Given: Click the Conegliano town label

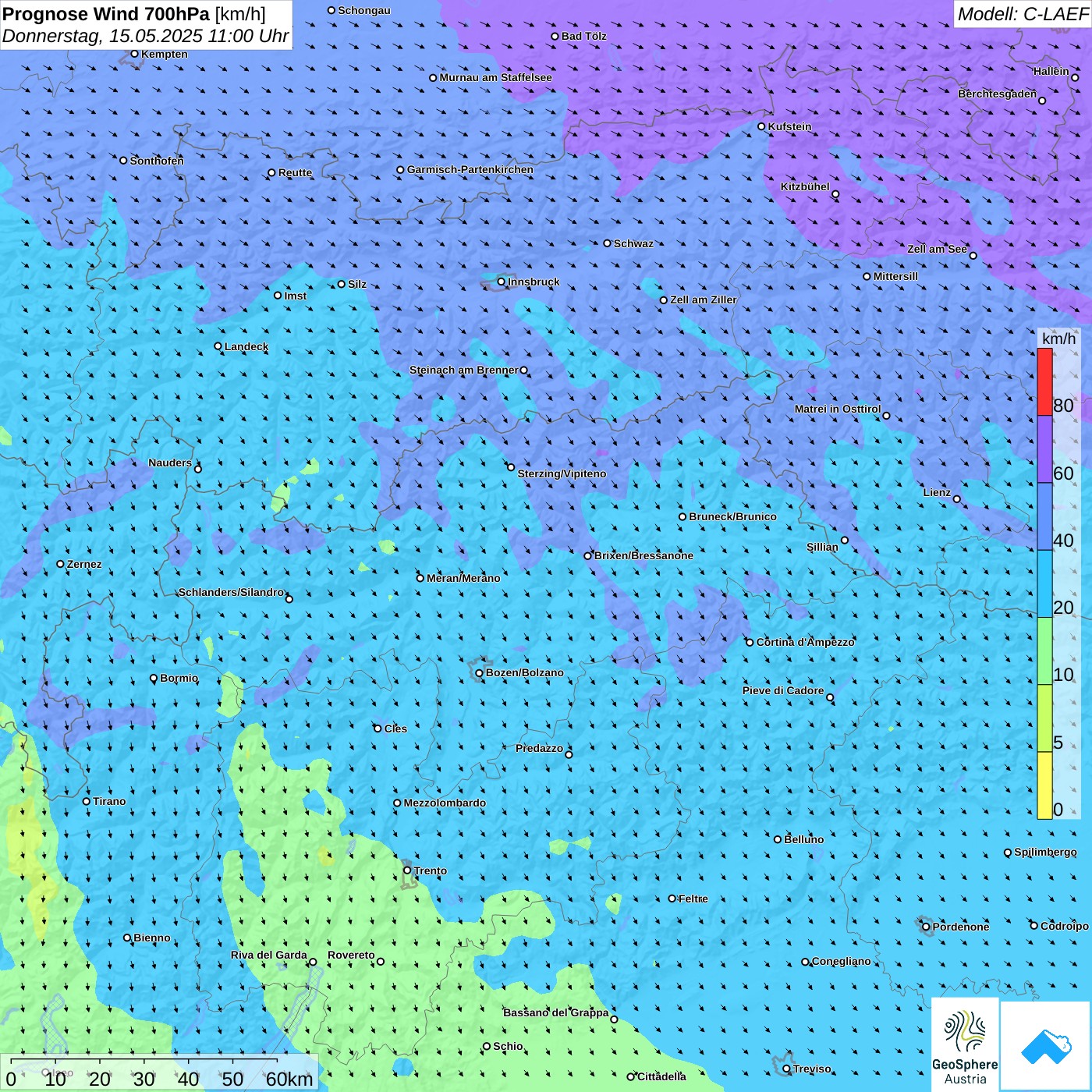Looking at the screenshot, I should [841, 961].
